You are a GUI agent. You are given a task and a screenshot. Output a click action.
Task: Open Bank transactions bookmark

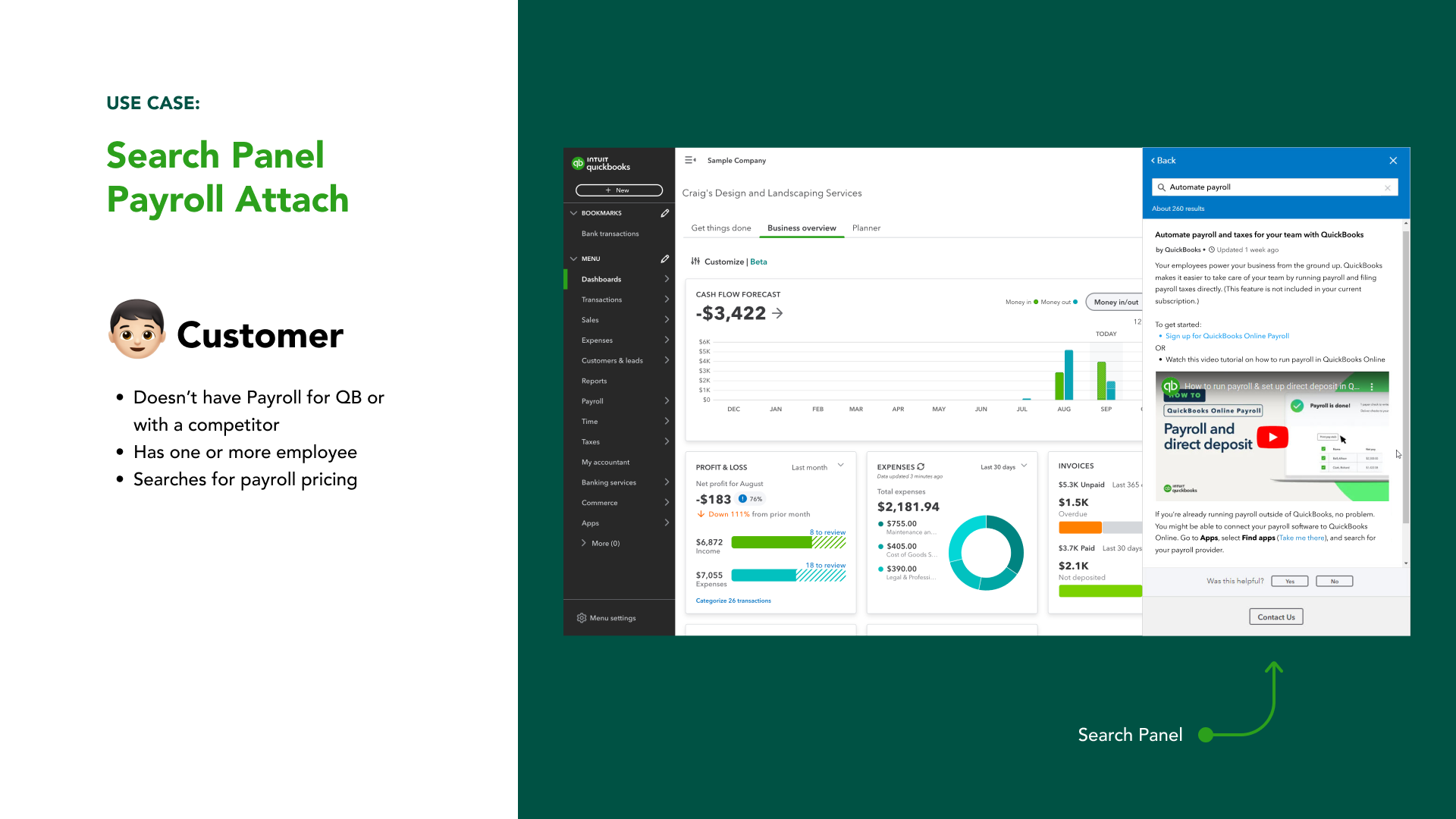pos(610,234)
